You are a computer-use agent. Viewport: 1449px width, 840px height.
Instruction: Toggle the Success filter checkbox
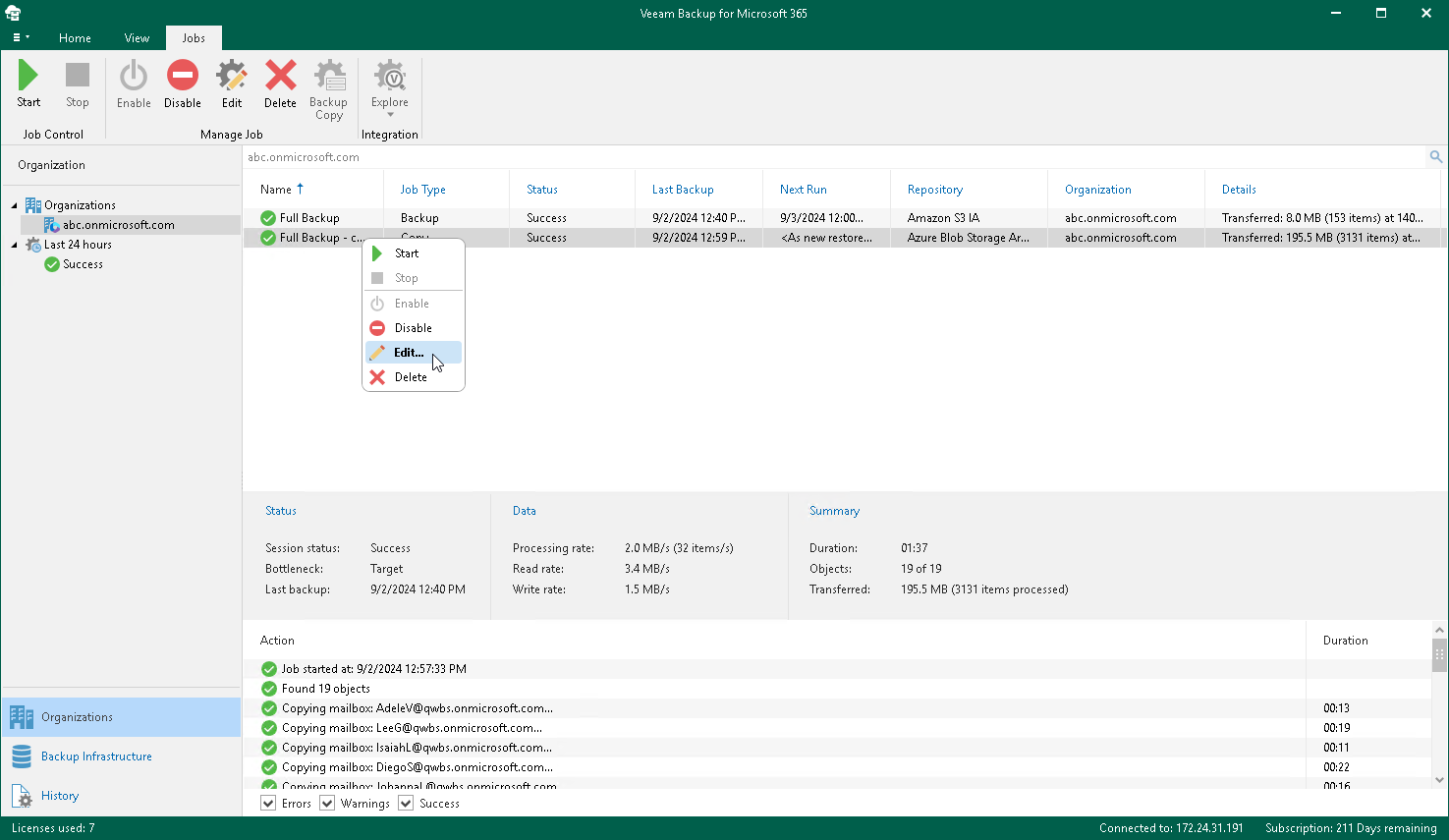point(406,804)
